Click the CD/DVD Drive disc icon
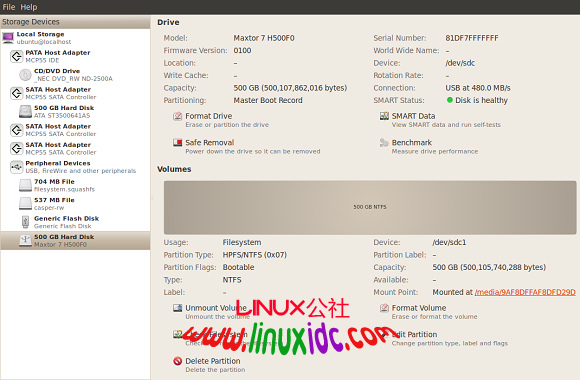Screen dimensions: 580x380 pos(25,75)
